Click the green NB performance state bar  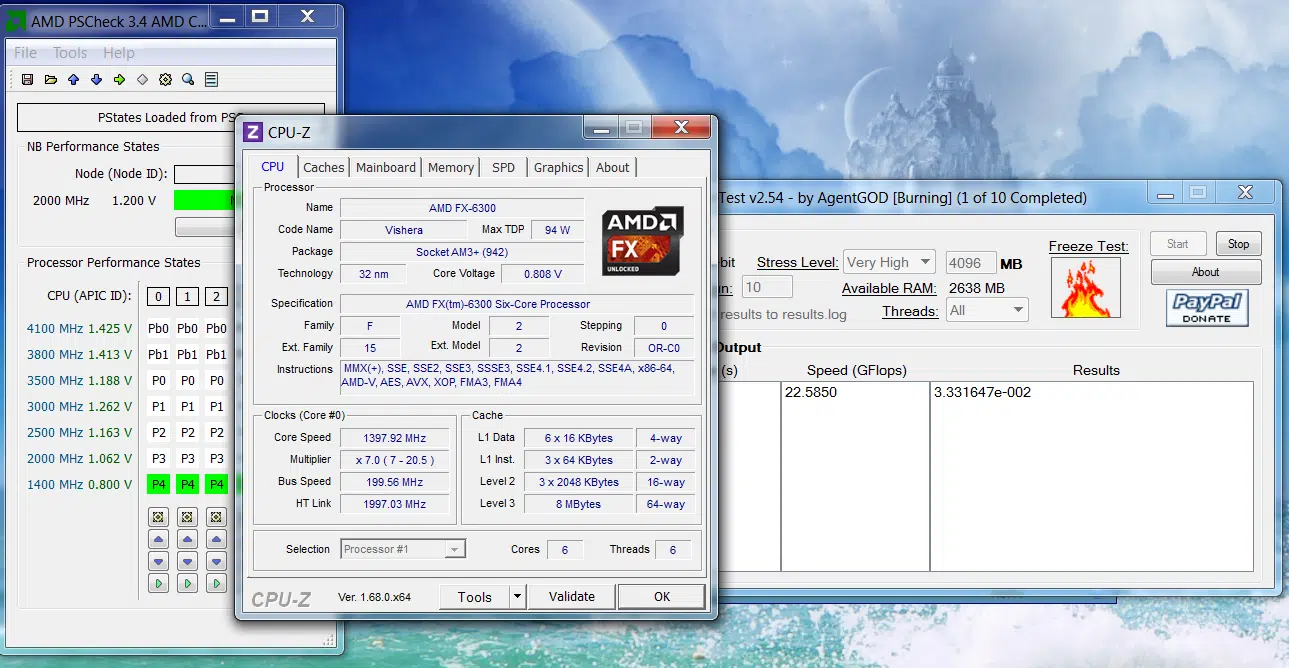[x=204, y=200]
